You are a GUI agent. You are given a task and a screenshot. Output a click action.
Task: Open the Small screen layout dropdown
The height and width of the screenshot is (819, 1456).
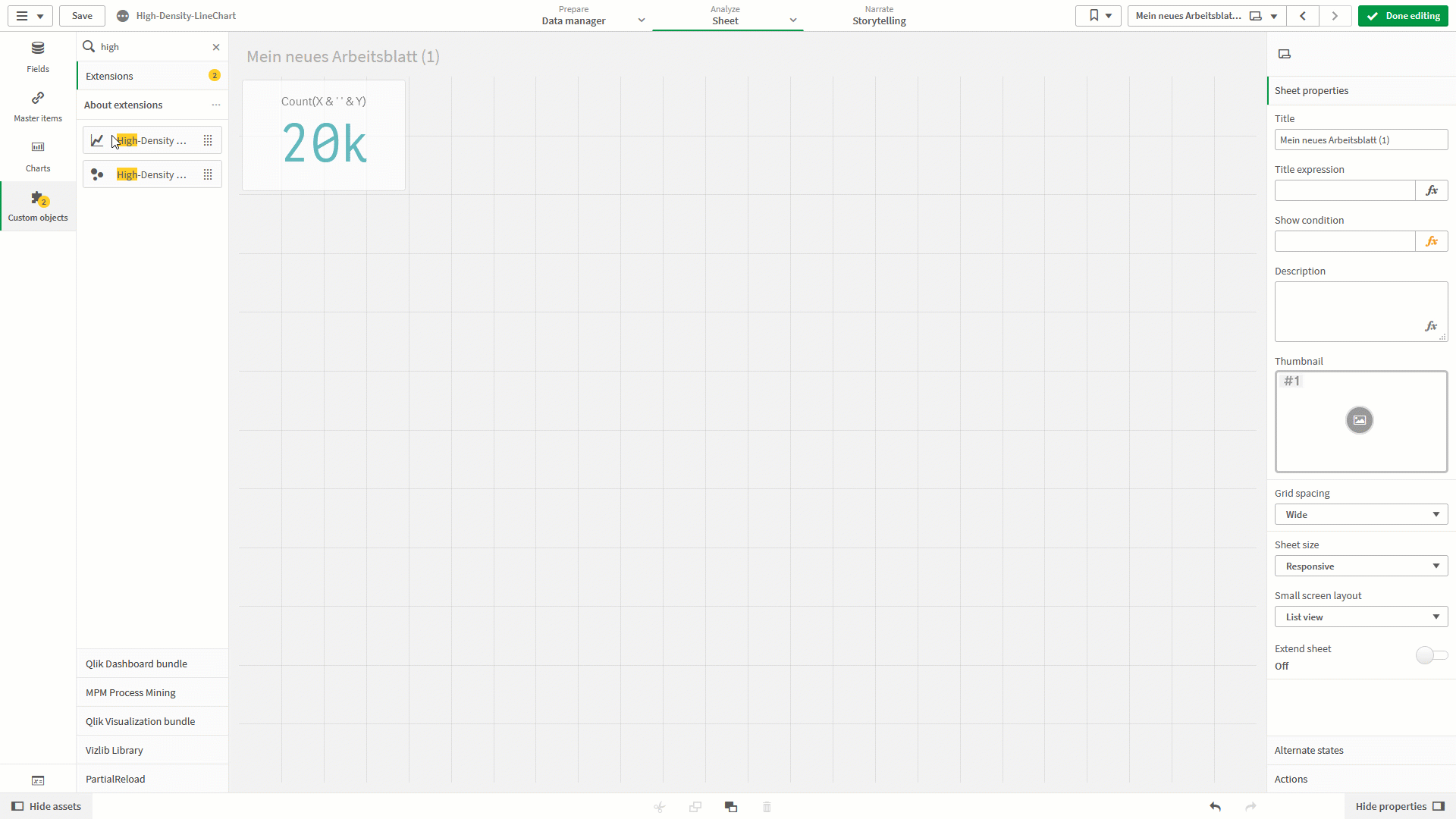[x=1360, y=617]
